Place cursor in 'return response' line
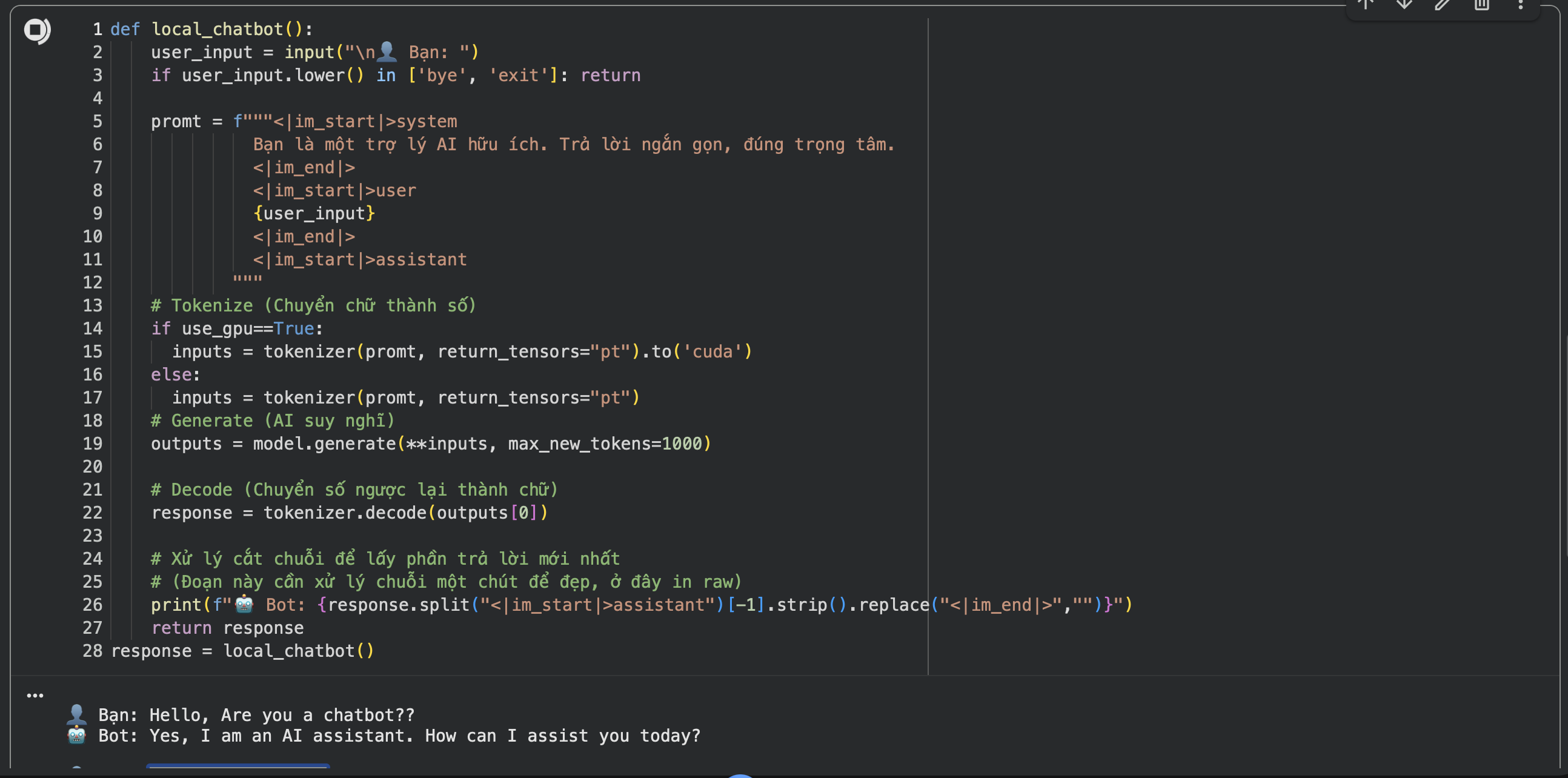1568x778 pixels. coord(227,628)
